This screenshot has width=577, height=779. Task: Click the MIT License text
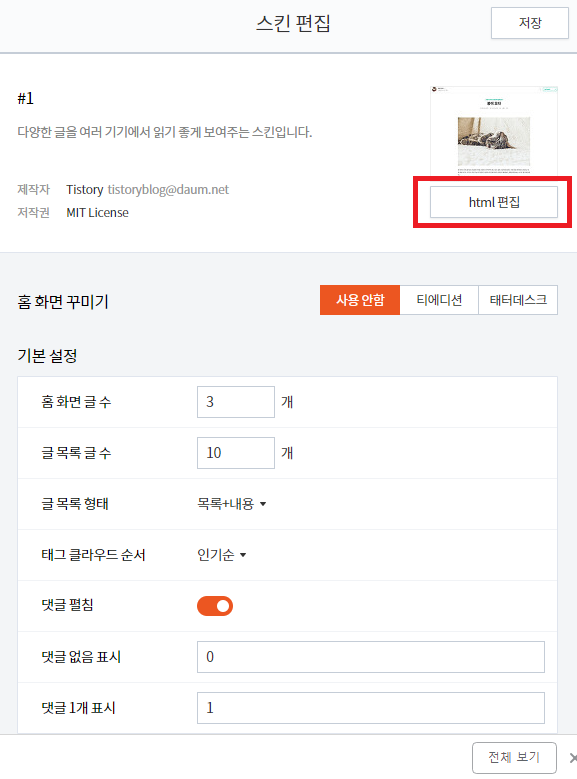[x=97, y=213]
